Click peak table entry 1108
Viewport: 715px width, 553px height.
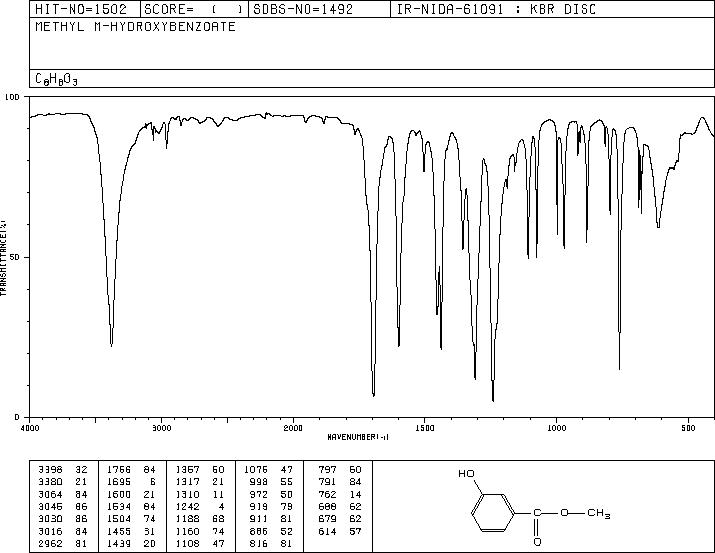pyautogui.click(x=200, y=543)
